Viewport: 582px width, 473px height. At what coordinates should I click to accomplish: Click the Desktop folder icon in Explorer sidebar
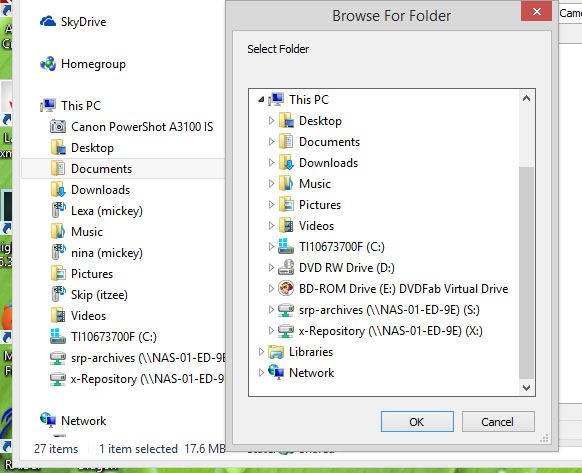point(58,148)
